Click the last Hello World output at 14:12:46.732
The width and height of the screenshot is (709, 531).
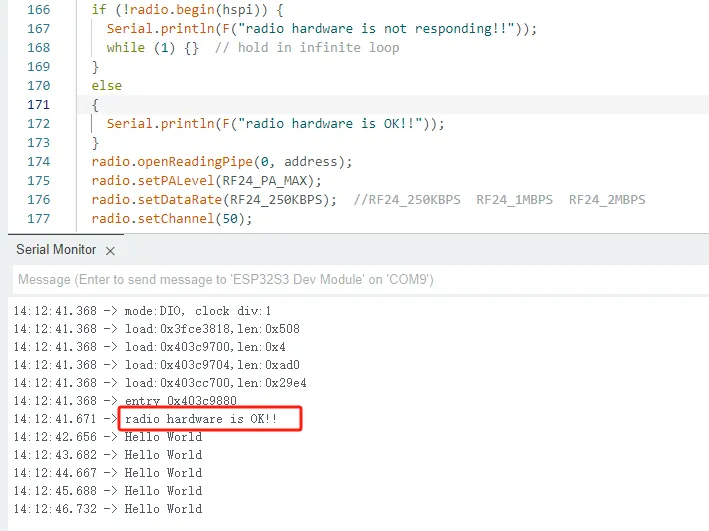coord(163,508)
